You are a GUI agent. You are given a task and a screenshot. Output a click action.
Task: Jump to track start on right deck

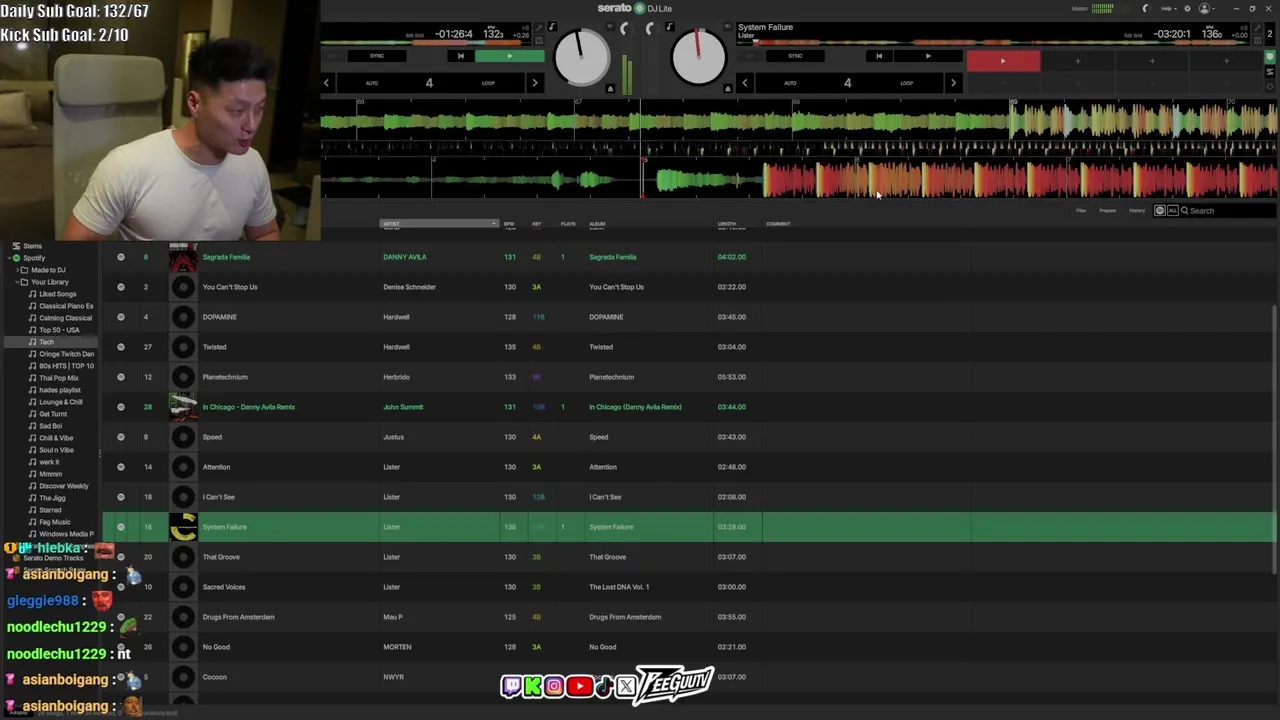tap(879, 56)
